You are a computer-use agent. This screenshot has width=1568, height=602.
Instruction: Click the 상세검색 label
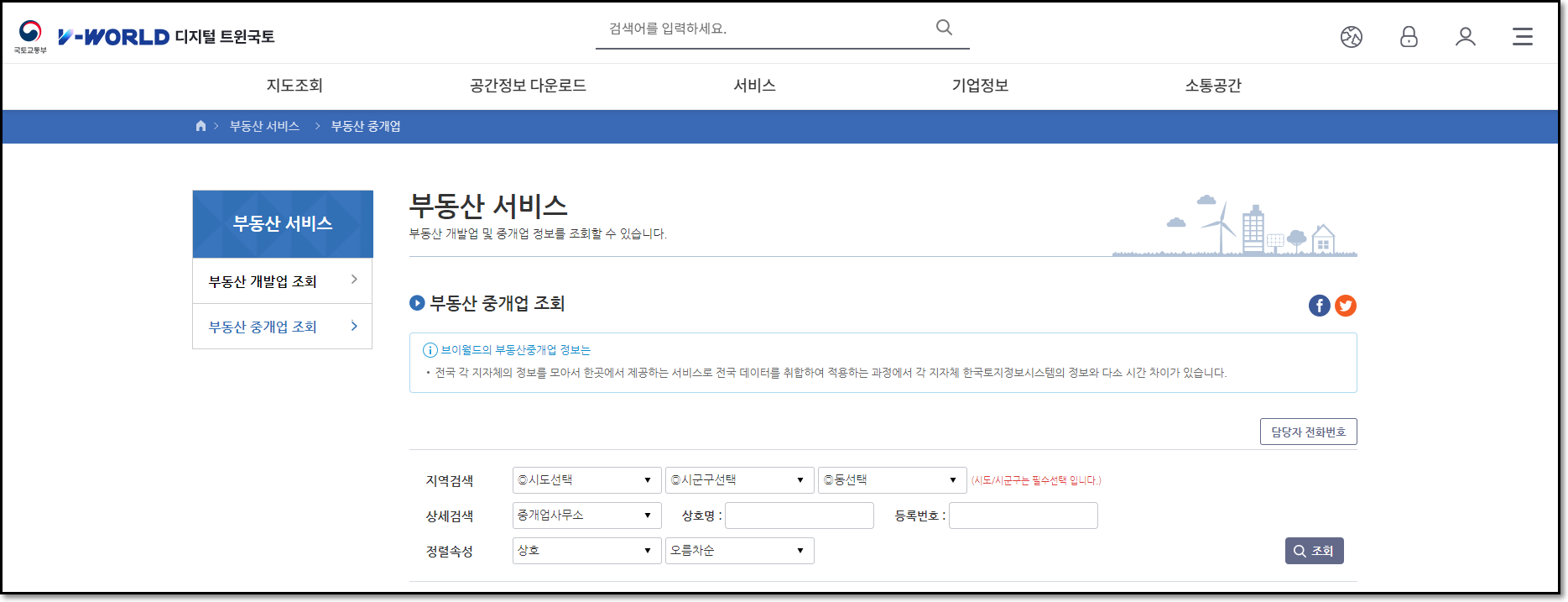[450, 516]
